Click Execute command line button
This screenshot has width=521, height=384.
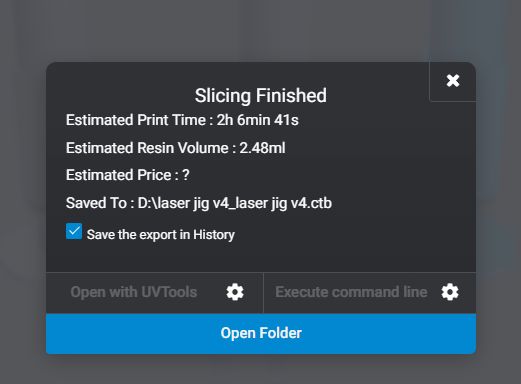tap(351, 292)
